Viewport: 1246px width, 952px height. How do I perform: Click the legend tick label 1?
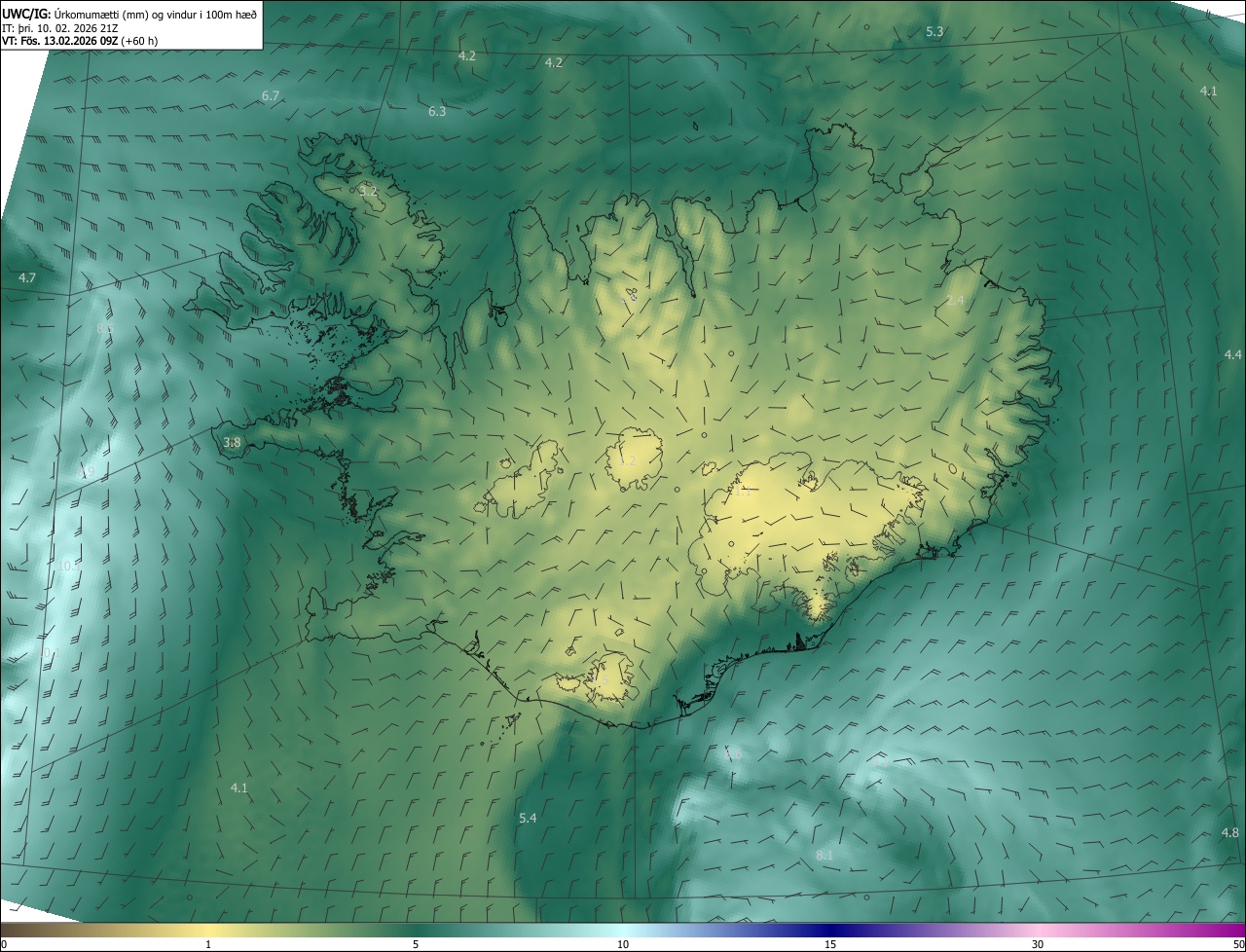(x=208, y=944)
